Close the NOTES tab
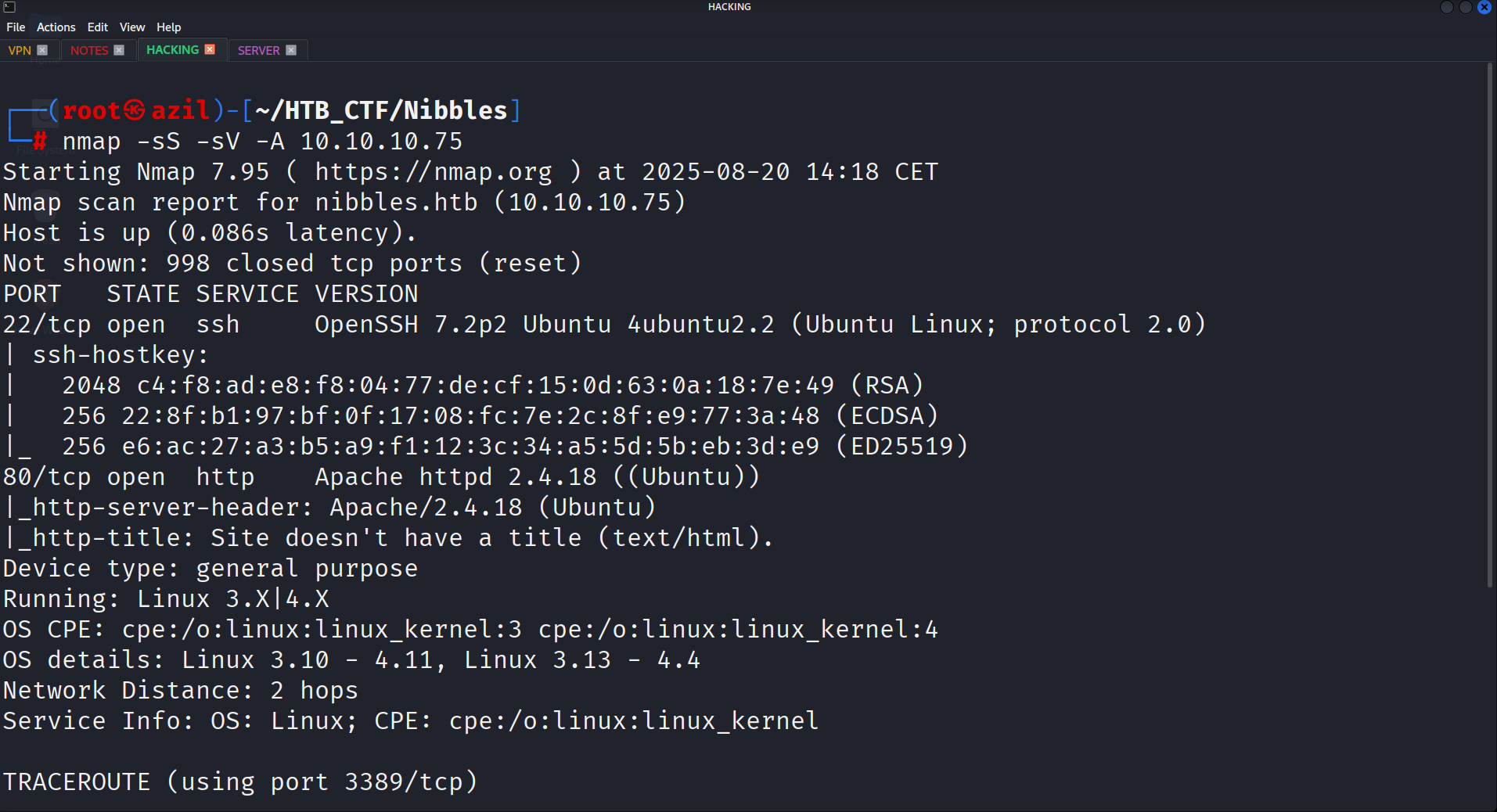Screen dimensions: 1497x812 coord(119,50)
